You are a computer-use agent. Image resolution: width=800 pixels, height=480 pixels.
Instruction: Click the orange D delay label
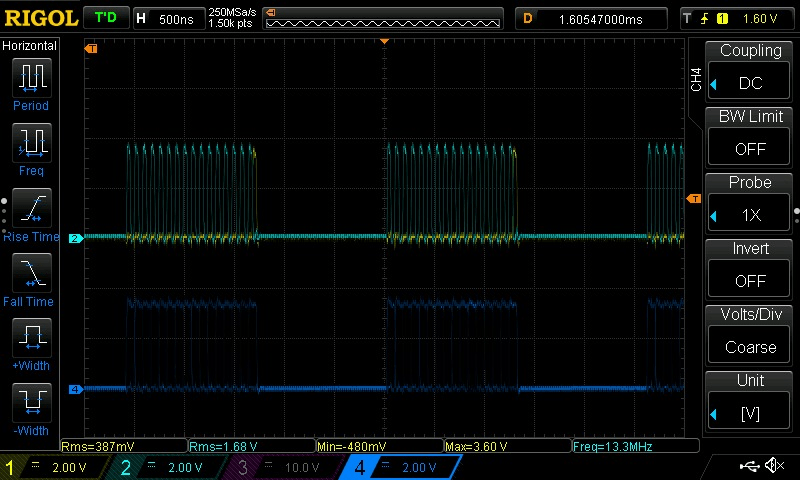(528, 19)
